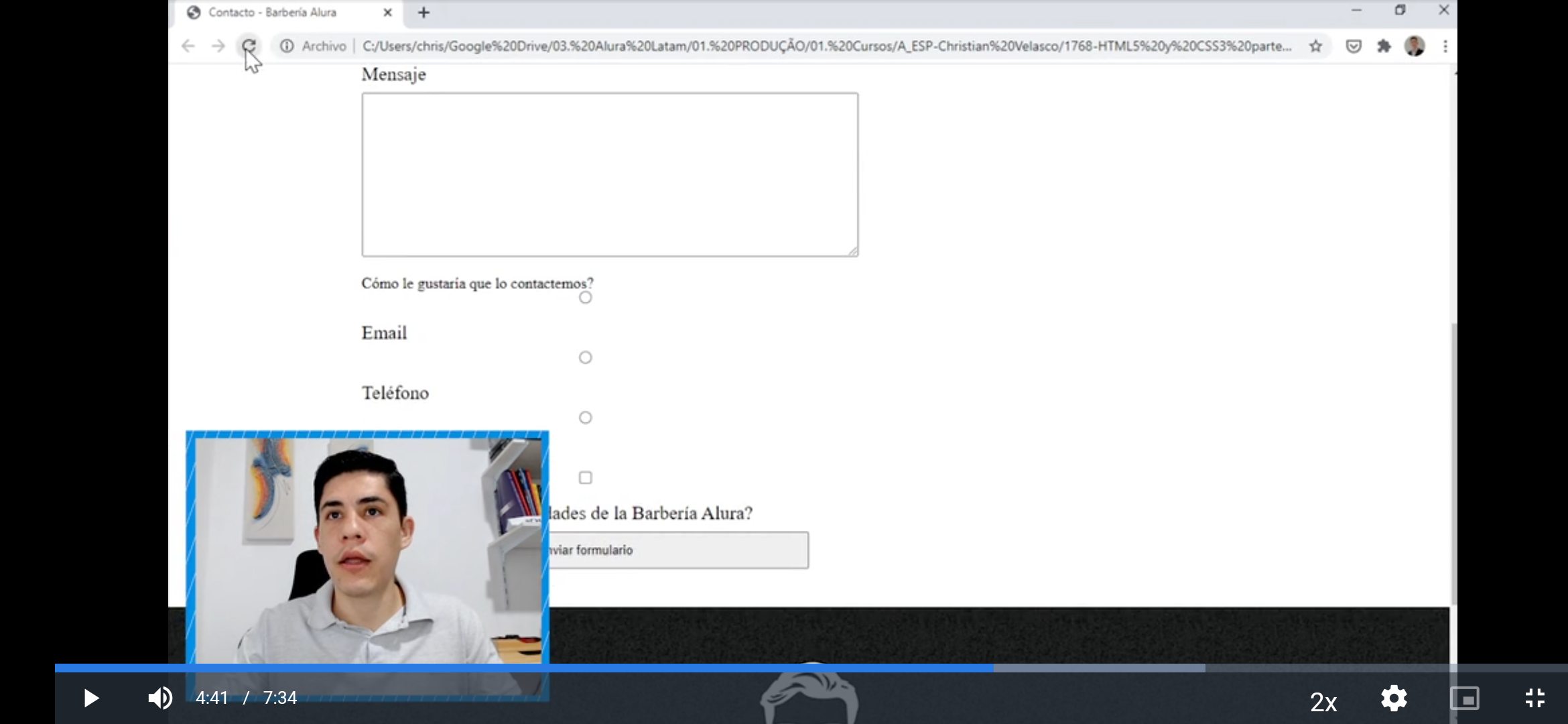Click the reload/refresh page icon
The image size is (1568, 724).
pyautogui.click(x=248, y=46)
